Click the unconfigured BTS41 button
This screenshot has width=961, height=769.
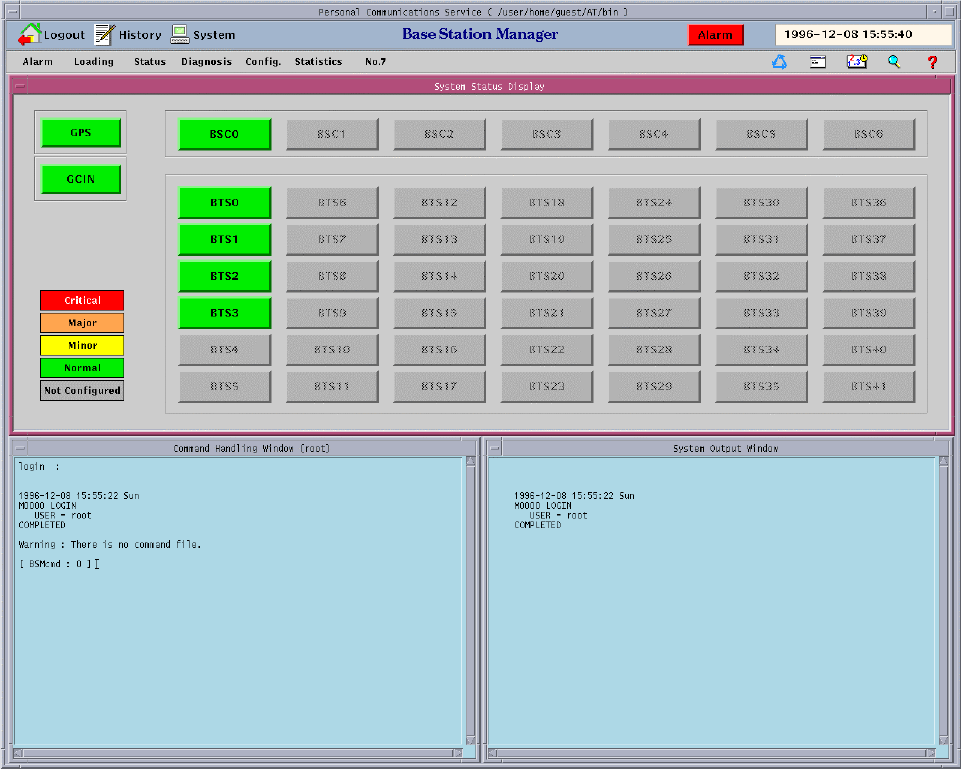click(868, 387)
